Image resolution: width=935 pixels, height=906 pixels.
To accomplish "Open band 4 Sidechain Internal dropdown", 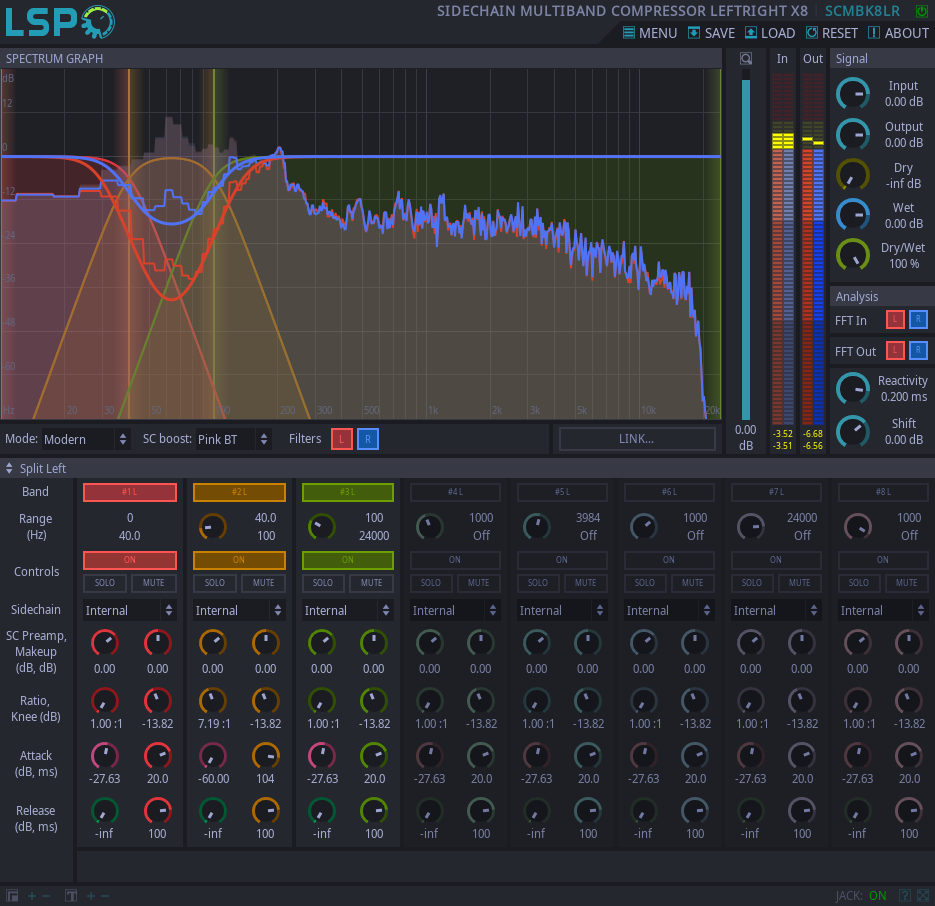I will (455, 610).
